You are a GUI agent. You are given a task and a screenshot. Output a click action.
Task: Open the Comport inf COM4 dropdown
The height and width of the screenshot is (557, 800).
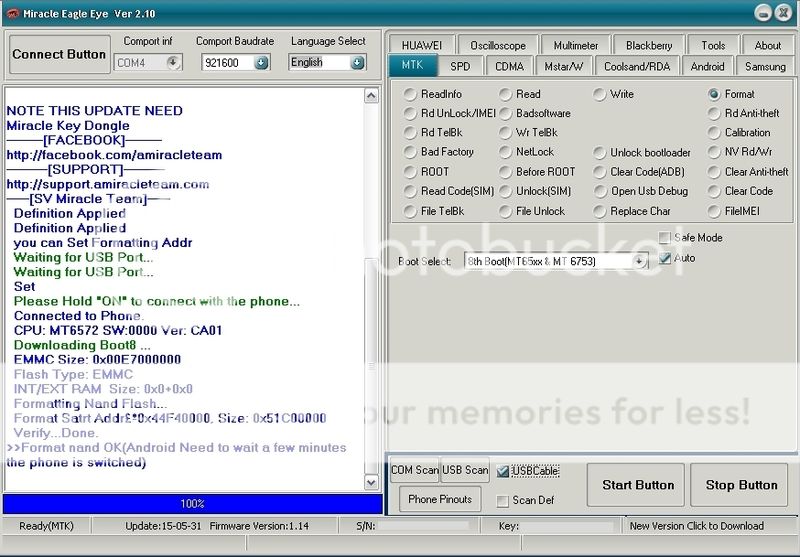tap(173, 63)
